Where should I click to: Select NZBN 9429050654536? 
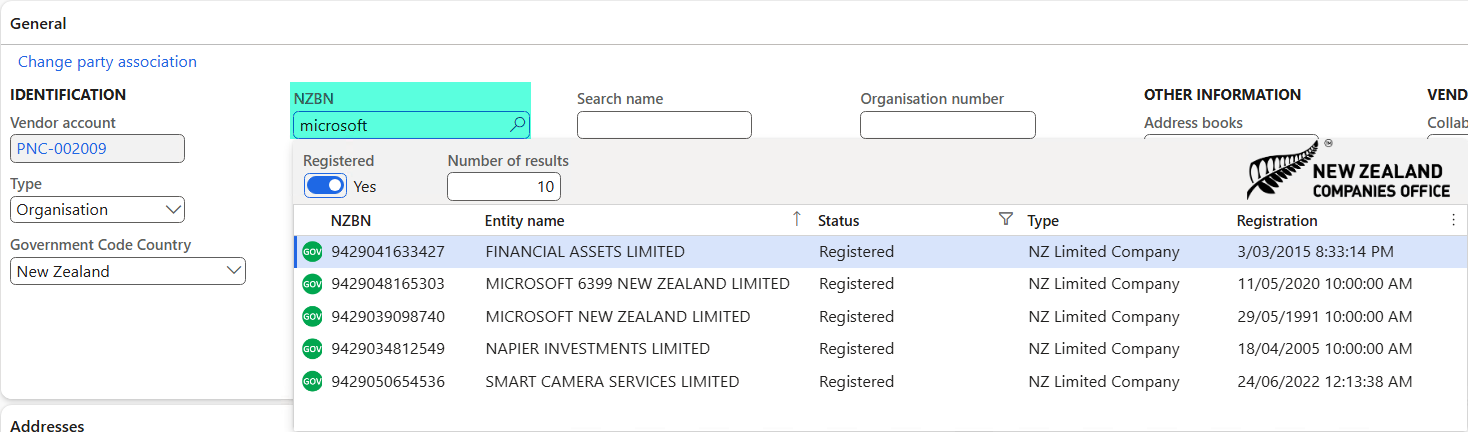click(388, 382)
